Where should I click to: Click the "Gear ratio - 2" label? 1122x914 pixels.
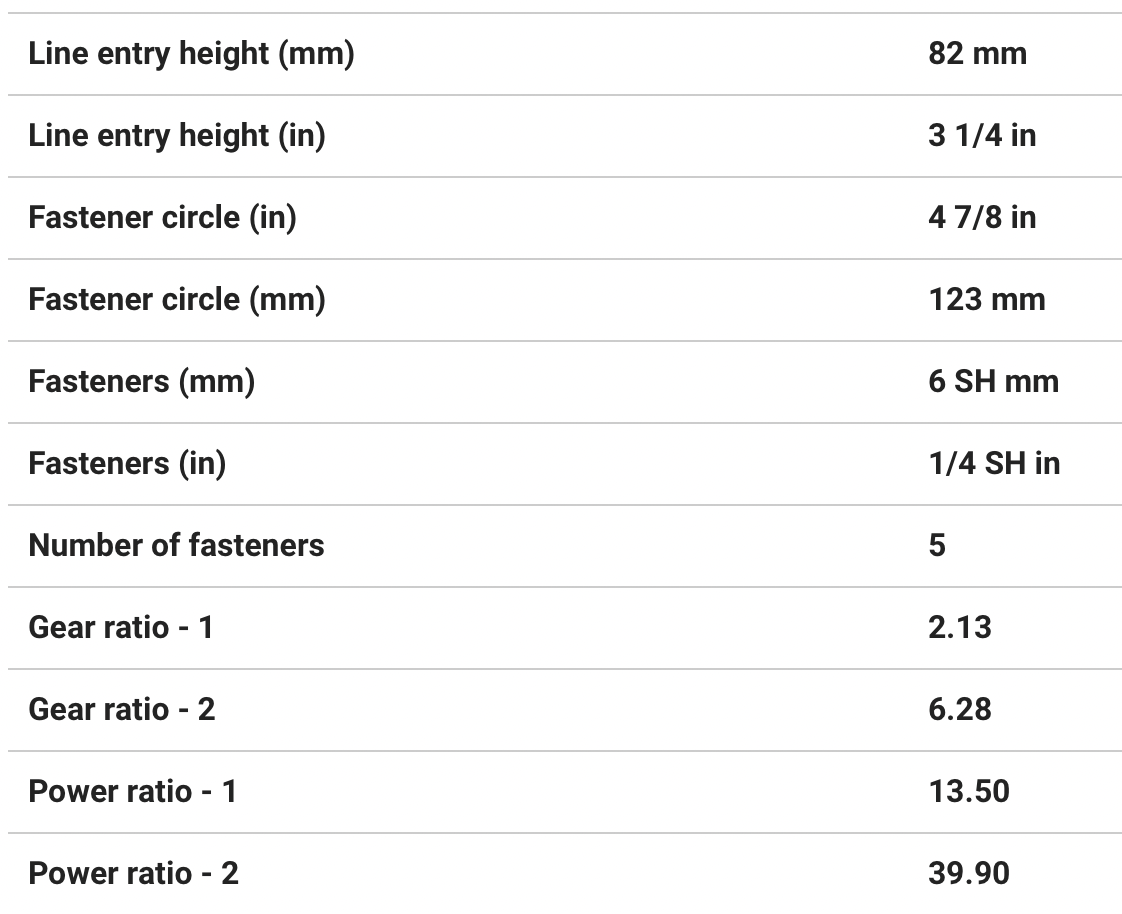[122, 710]
